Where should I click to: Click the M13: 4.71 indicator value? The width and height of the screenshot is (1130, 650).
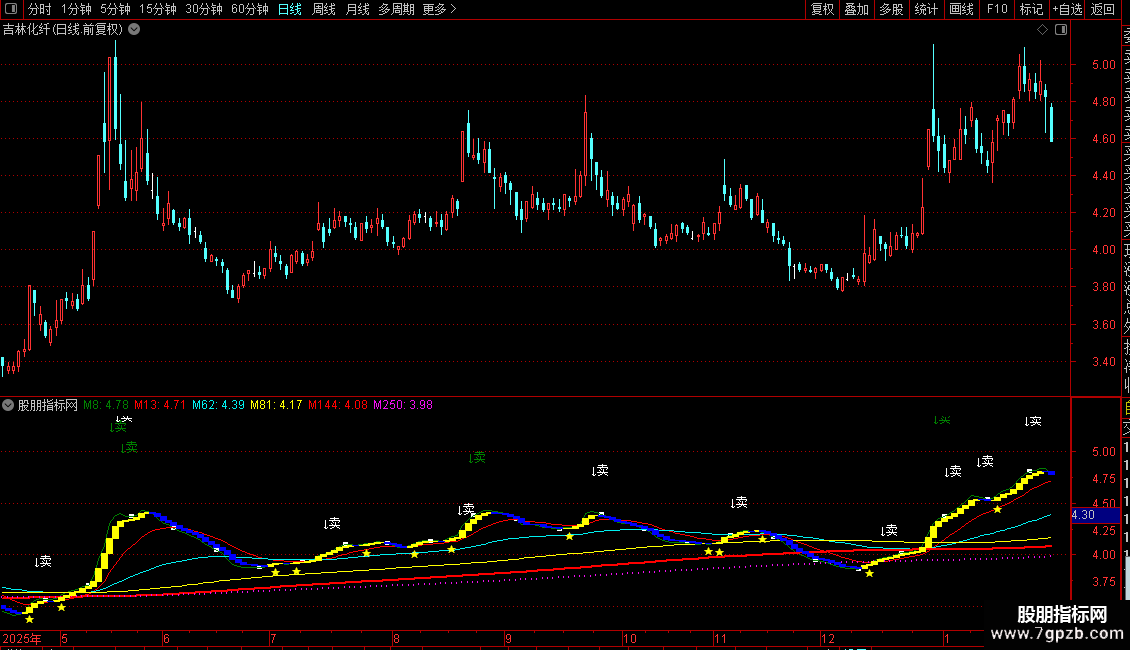point(160,405)
